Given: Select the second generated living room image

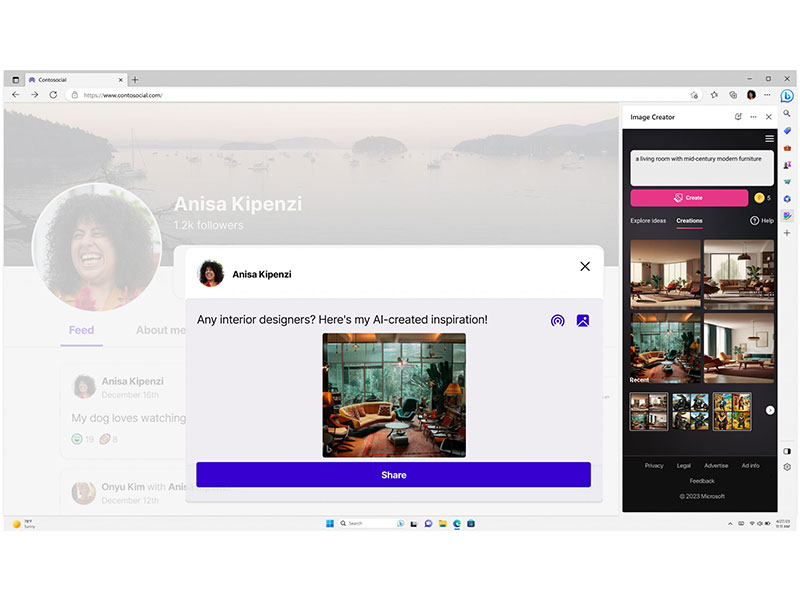Looking at the screenshot, I should coord(739,274).
